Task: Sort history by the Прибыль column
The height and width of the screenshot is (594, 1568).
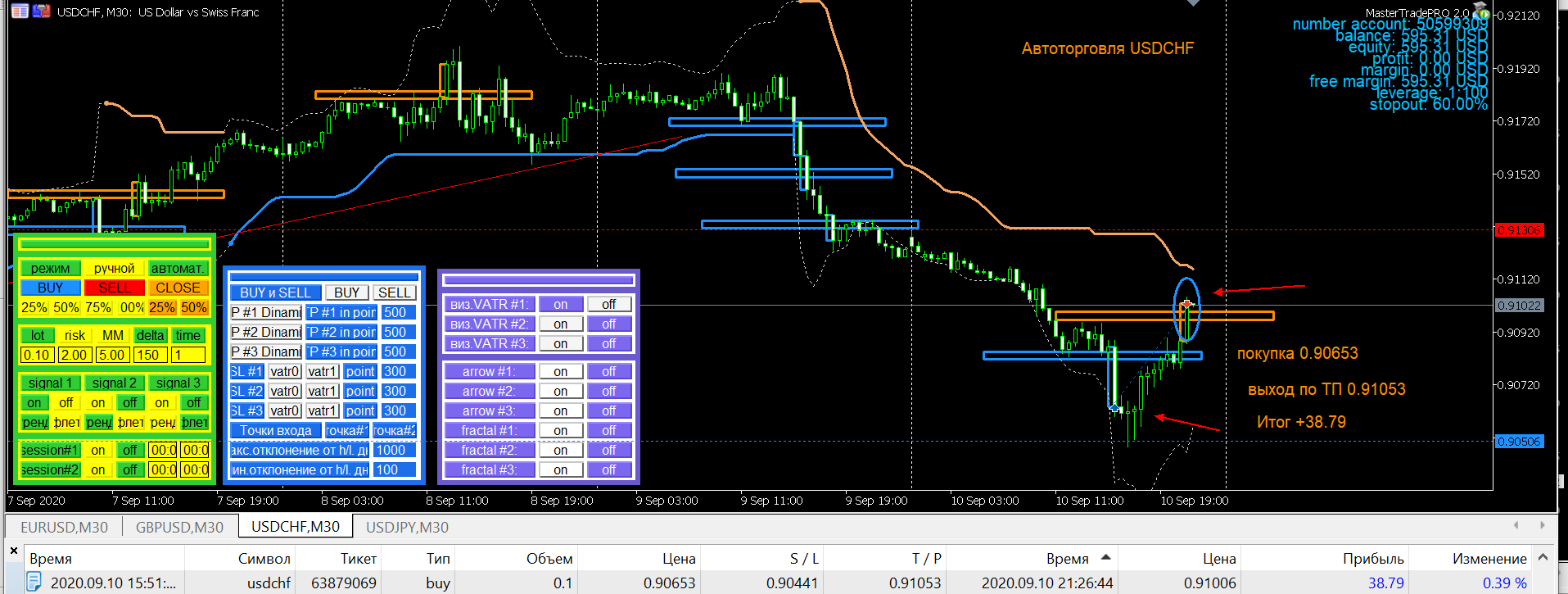Action: (x=1373, y=558)
